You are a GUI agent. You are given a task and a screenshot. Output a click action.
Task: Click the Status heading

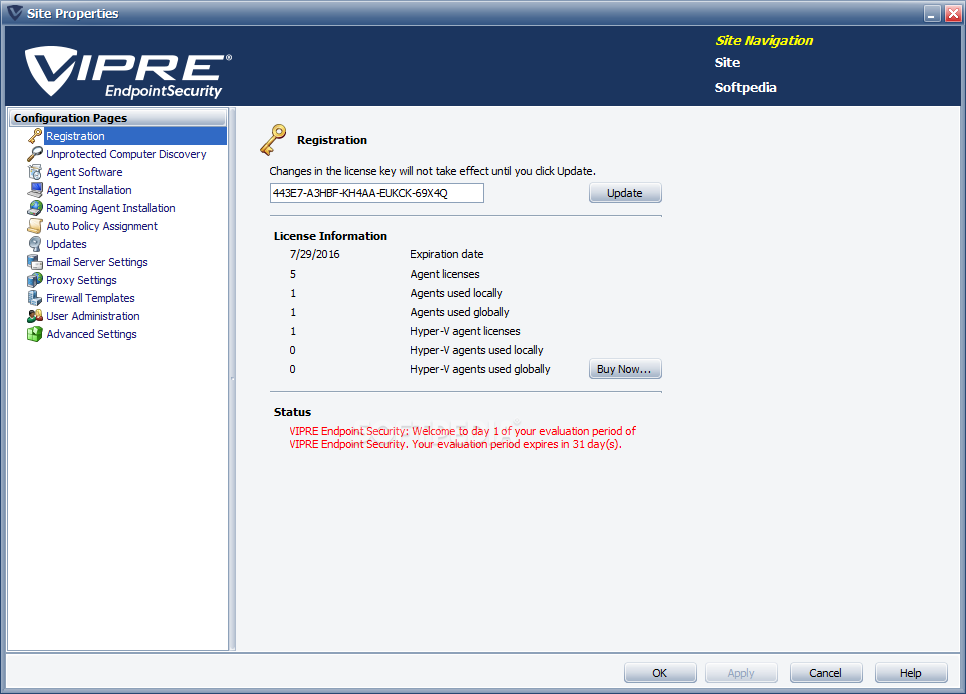293,412
